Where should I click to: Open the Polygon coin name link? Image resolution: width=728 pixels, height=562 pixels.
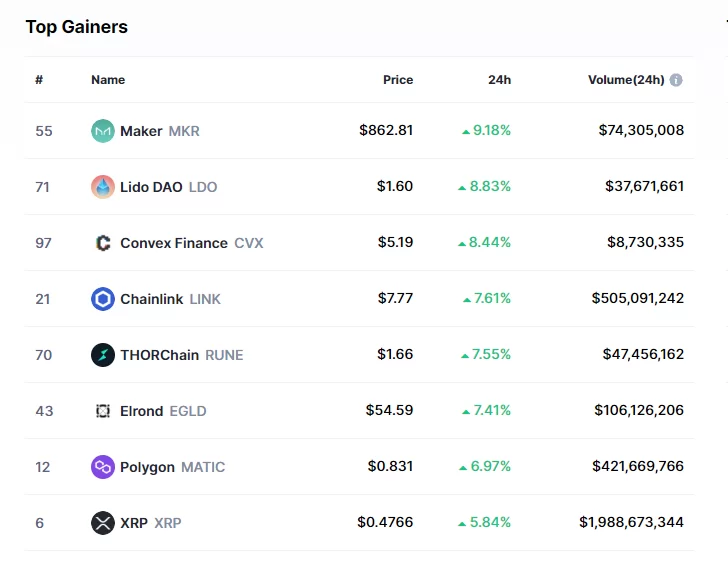[x=147, y=467]
